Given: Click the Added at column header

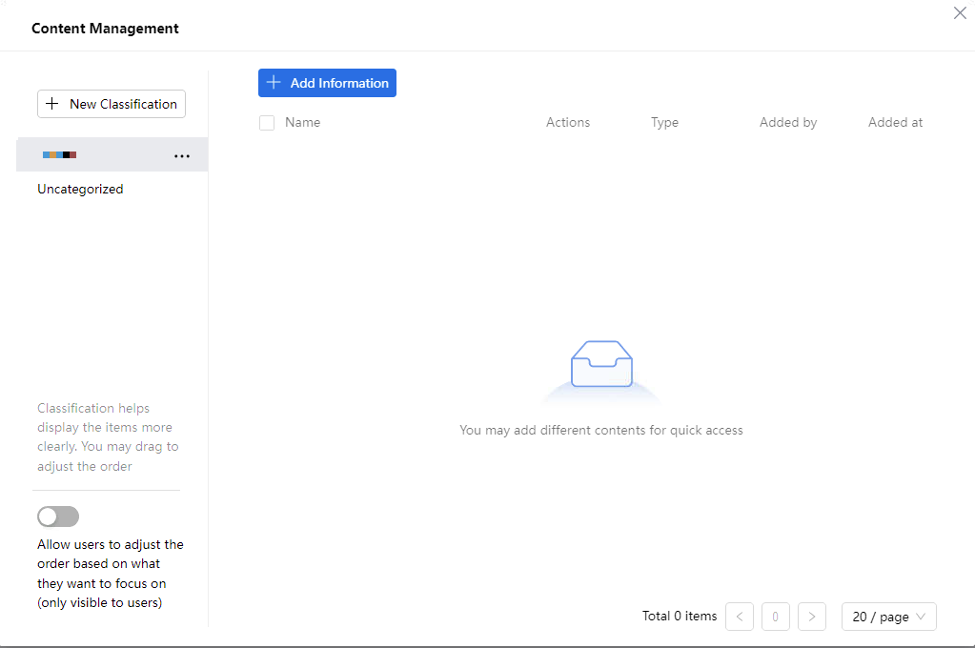Looking at the screenshot, I should (895, 123).
